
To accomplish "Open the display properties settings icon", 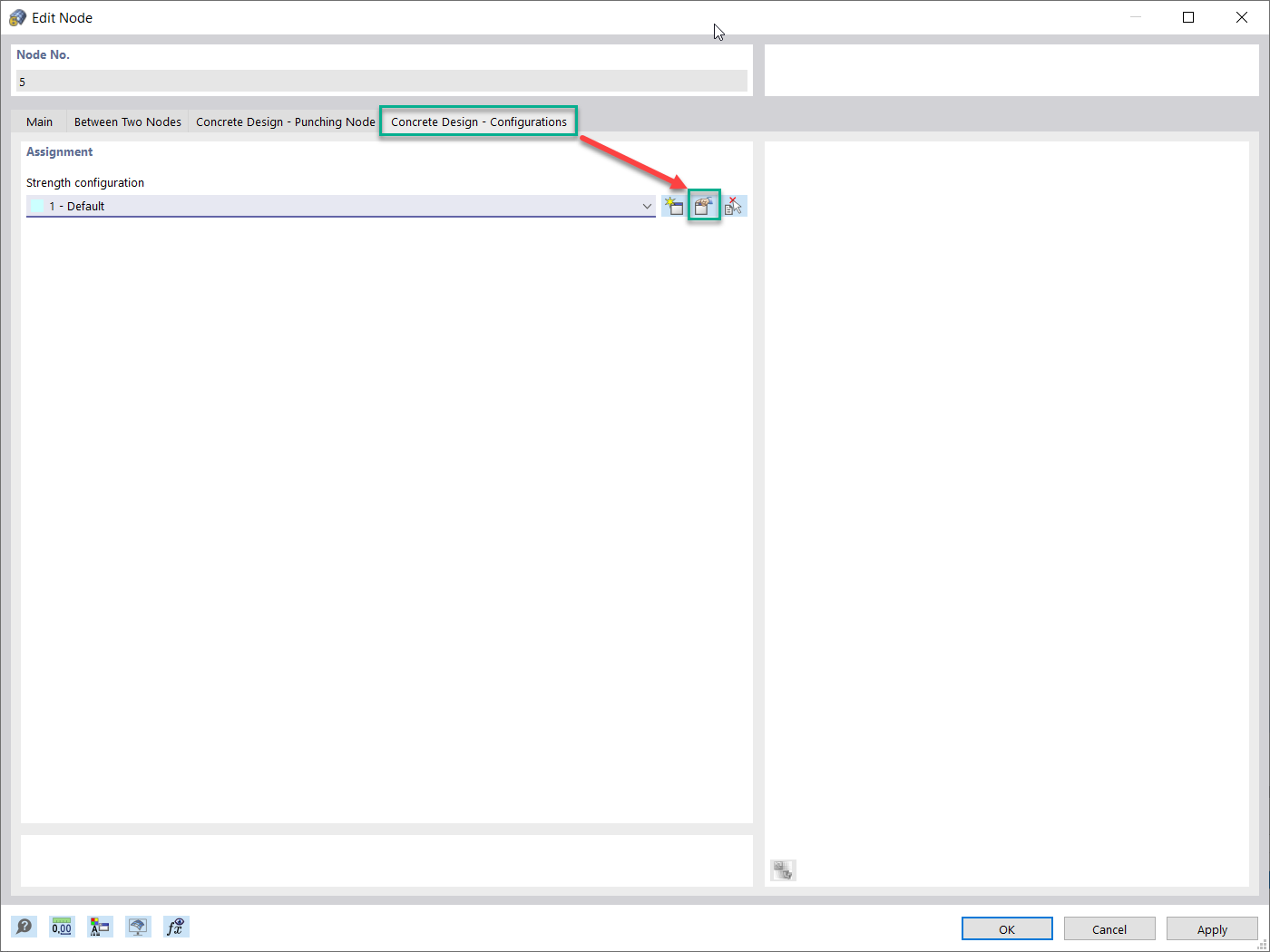I will [x=100, y=927].
